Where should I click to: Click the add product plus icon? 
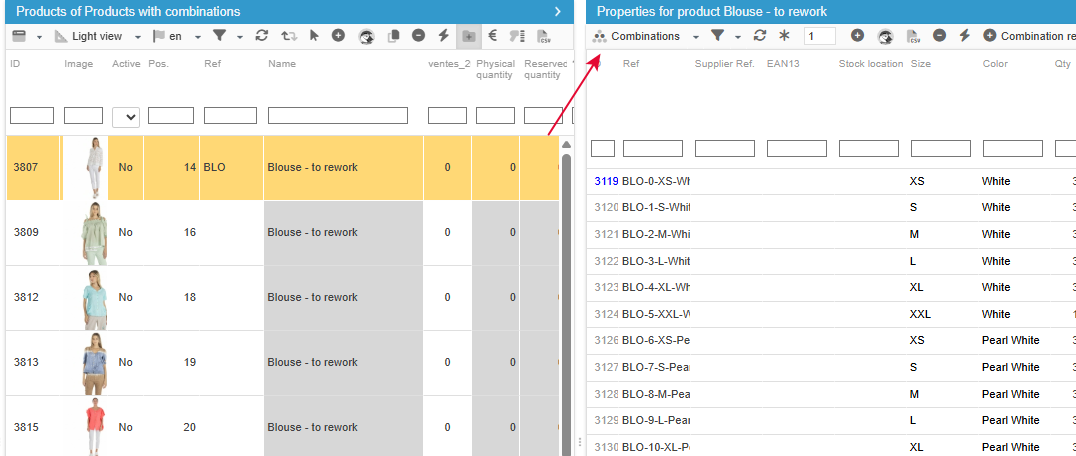[339, 36]
